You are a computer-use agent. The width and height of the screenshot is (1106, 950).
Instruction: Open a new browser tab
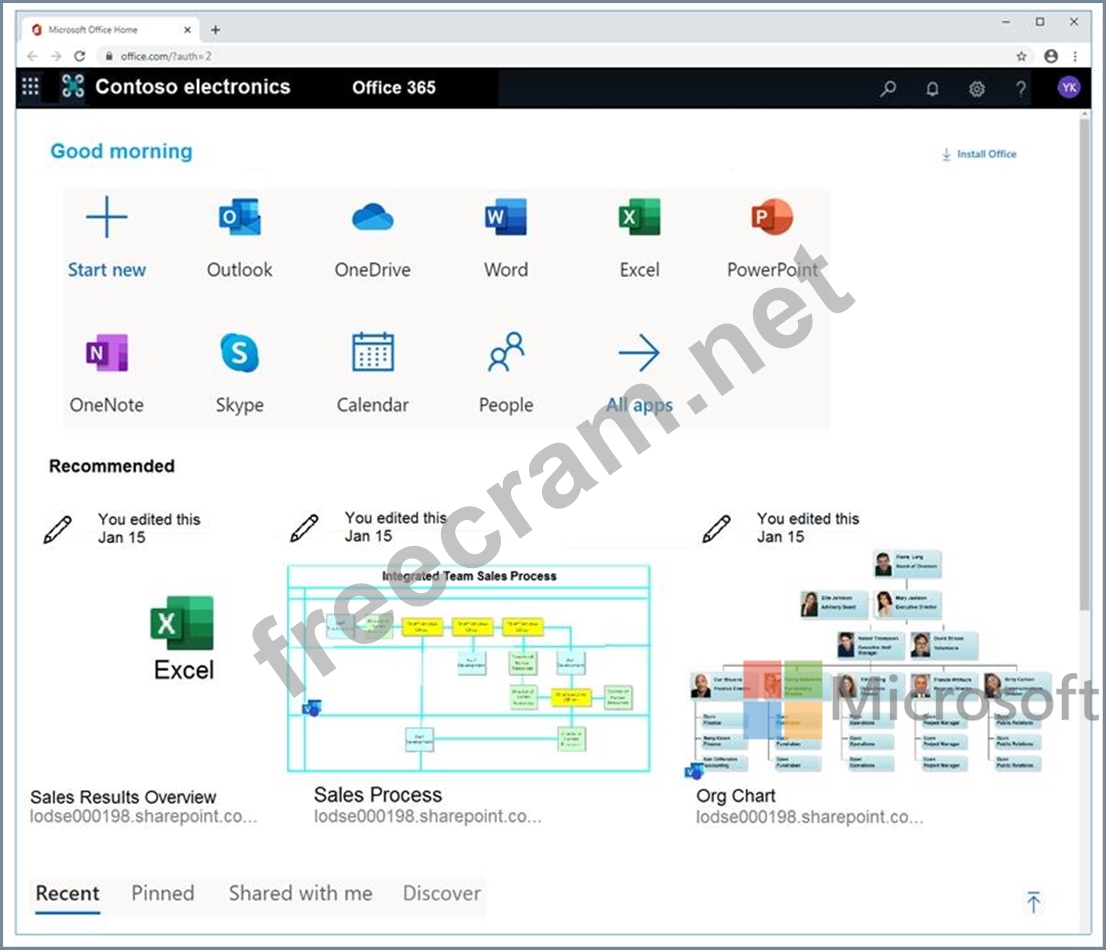(x=215, y=30)
